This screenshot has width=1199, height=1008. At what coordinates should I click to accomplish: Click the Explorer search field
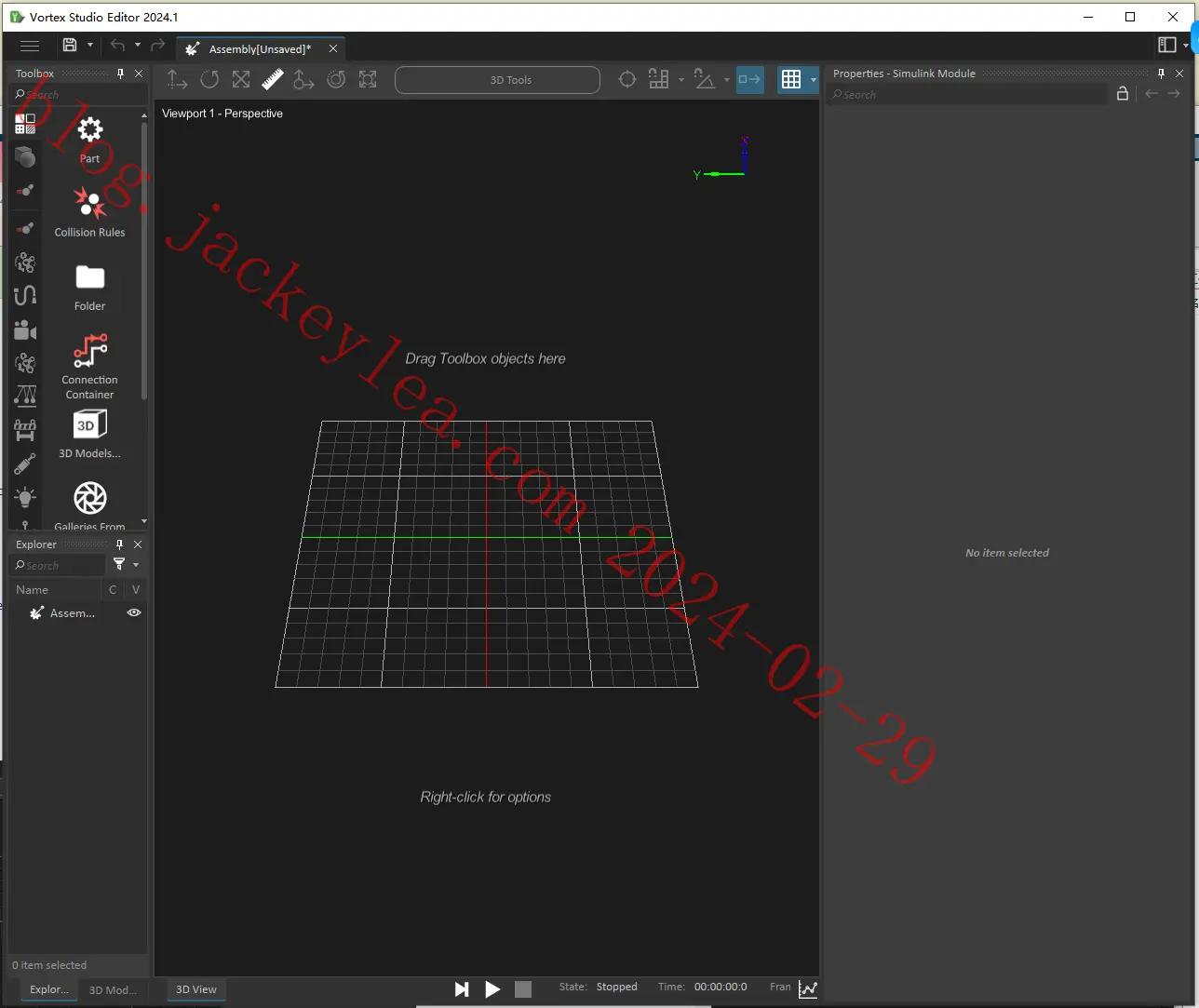pyautogui.click(x=59, y=565)
